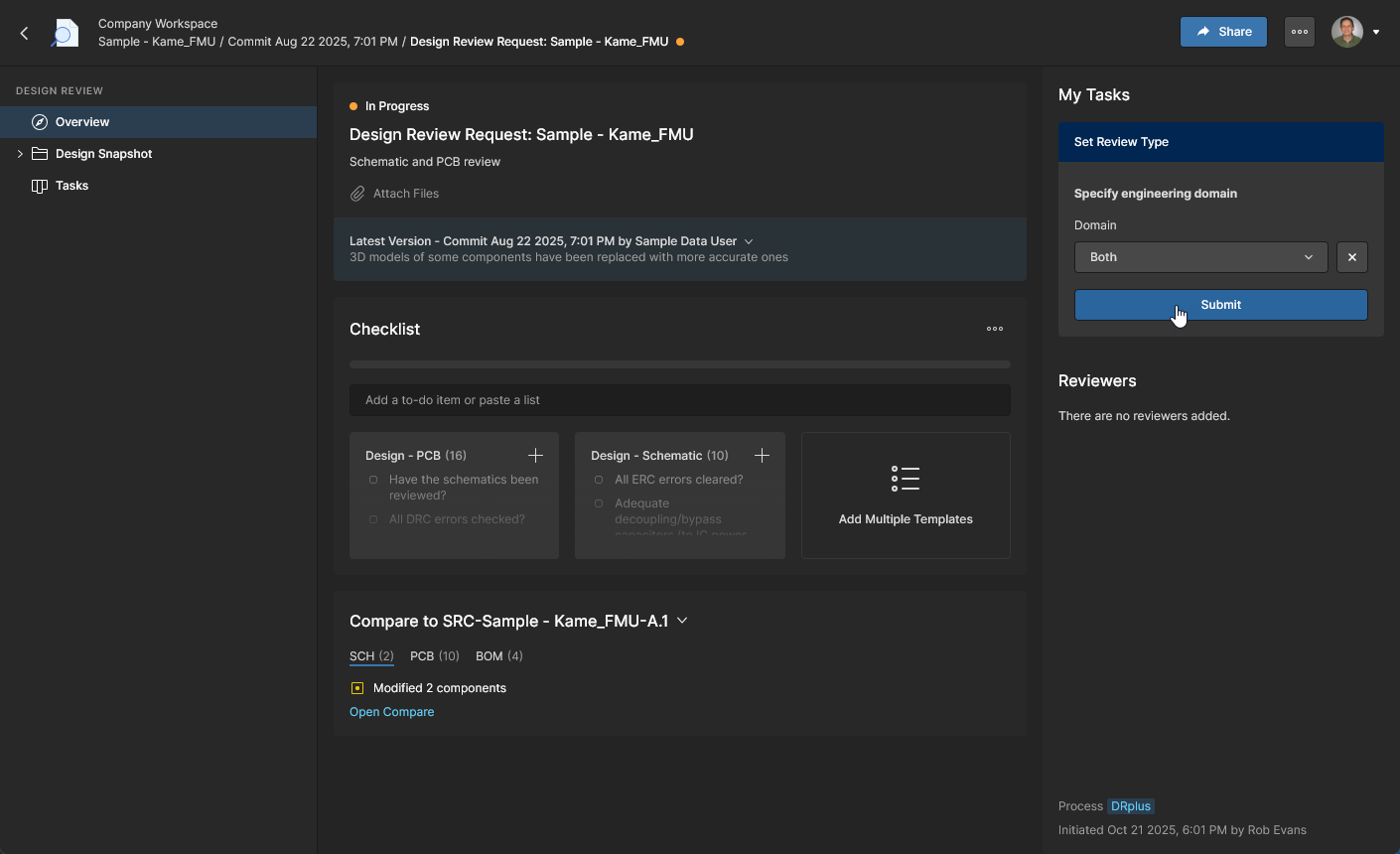
Task: Add the Design - Schematic checklist template
Action: point(762,456)
